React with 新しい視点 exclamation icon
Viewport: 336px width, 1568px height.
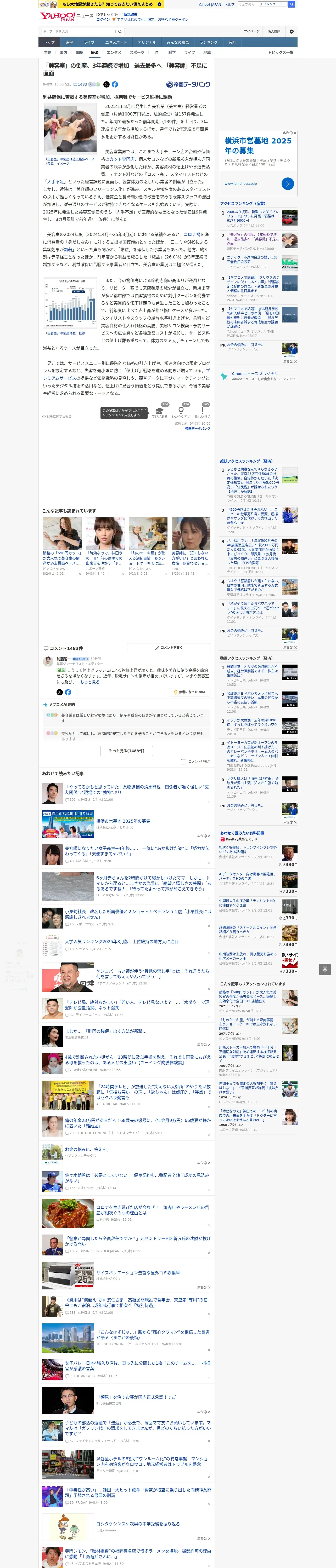click(203, 410)
